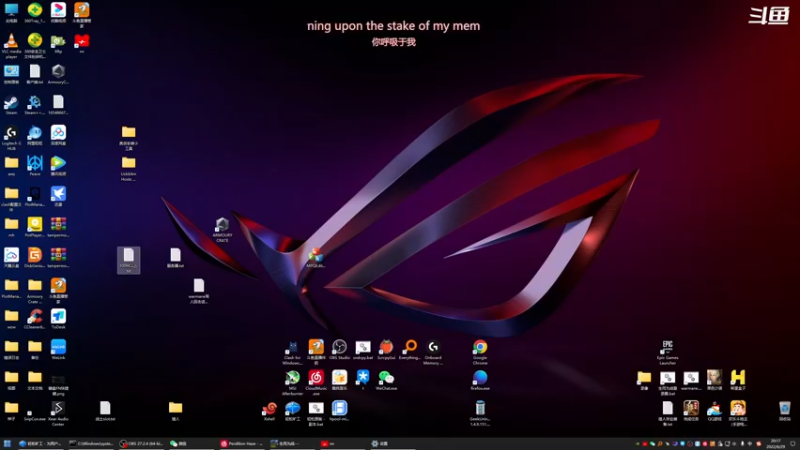Open the hpool miner shortcut
This screenshot has height=450, width=800.
pyautogui.click(x=339, y=411)
